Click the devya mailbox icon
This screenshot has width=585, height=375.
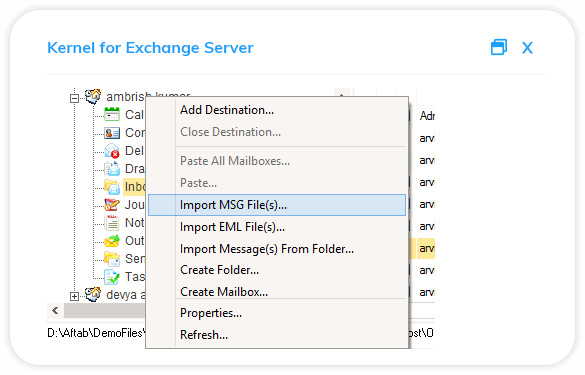pos(93,294)
